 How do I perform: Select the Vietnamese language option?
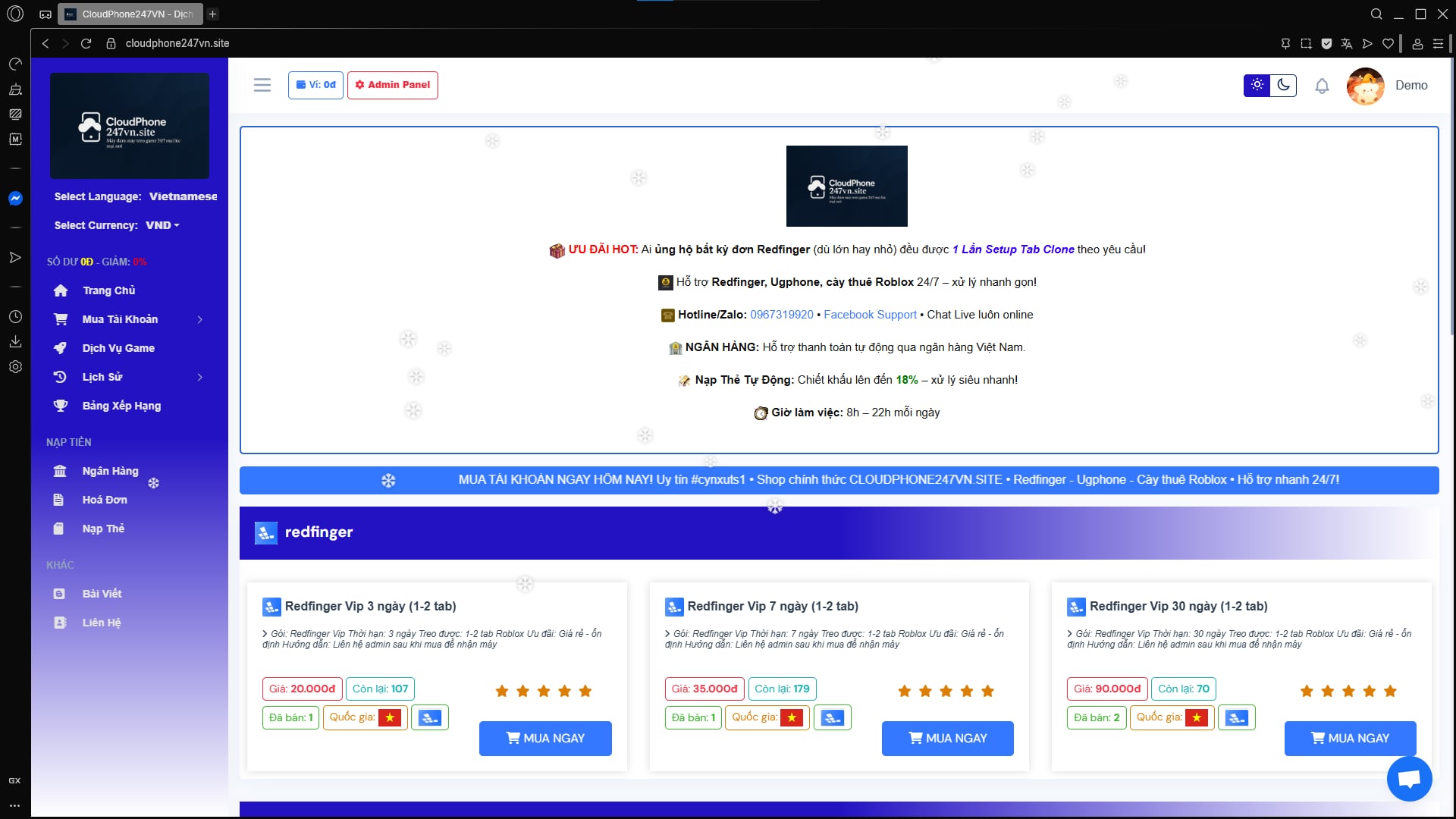183,196
